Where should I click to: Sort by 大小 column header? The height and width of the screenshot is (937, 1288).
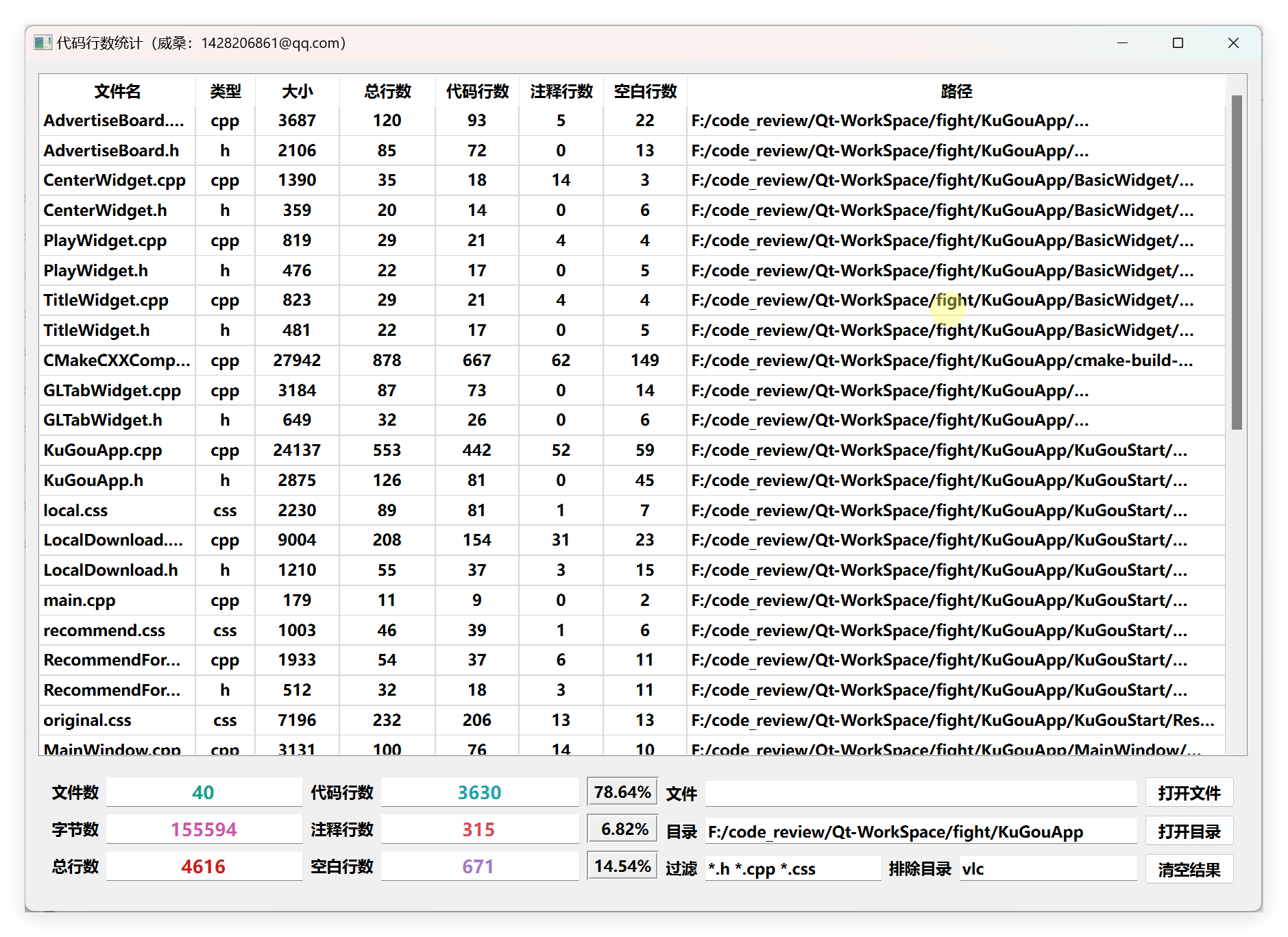[297, 91]
